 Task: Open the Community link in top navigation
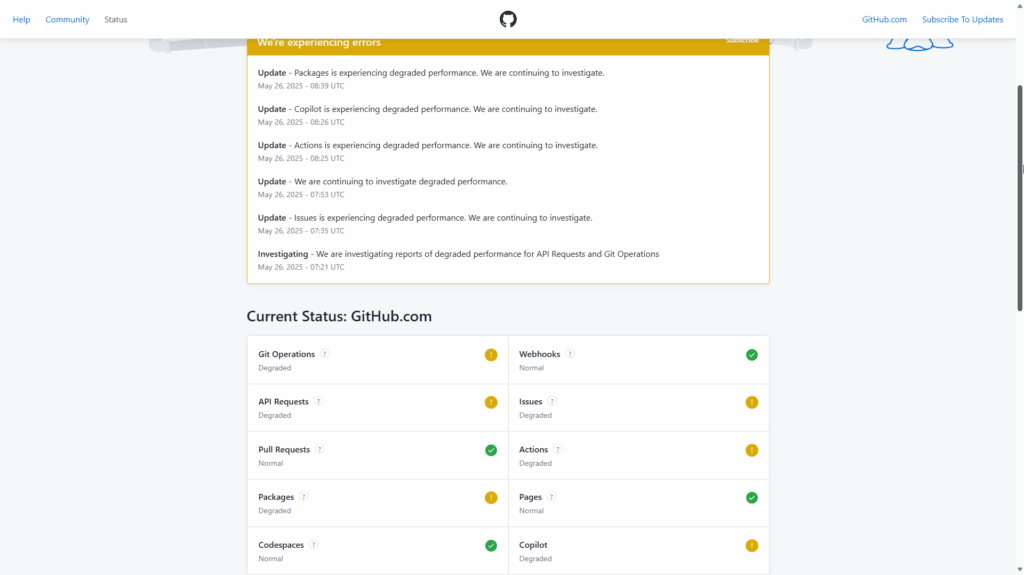point(67,20)
